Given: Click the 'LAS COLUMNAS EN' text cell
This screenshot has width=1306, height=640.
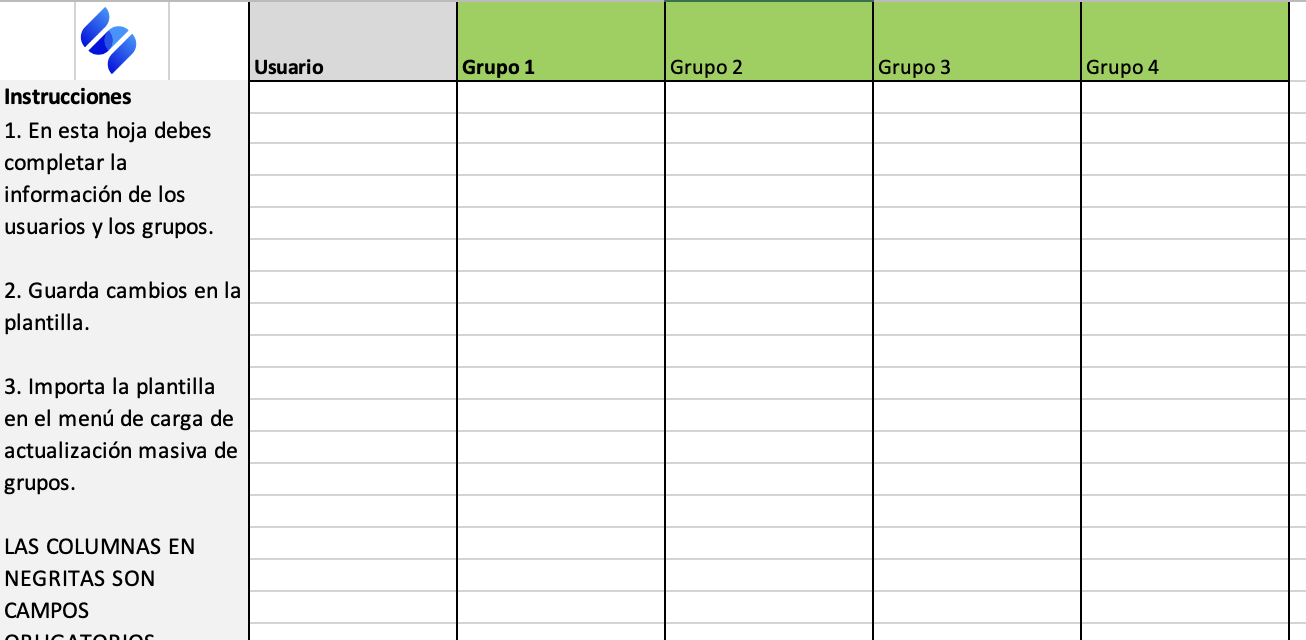Looking at the screenshot, I should click(100, 547).
